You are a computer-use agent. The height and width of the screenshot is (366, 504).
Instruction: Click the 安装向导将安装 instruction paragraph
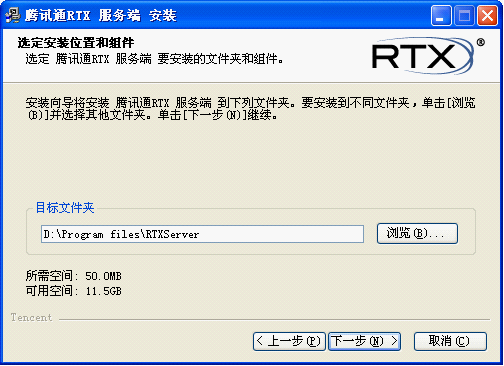click(x=250, y=109)
